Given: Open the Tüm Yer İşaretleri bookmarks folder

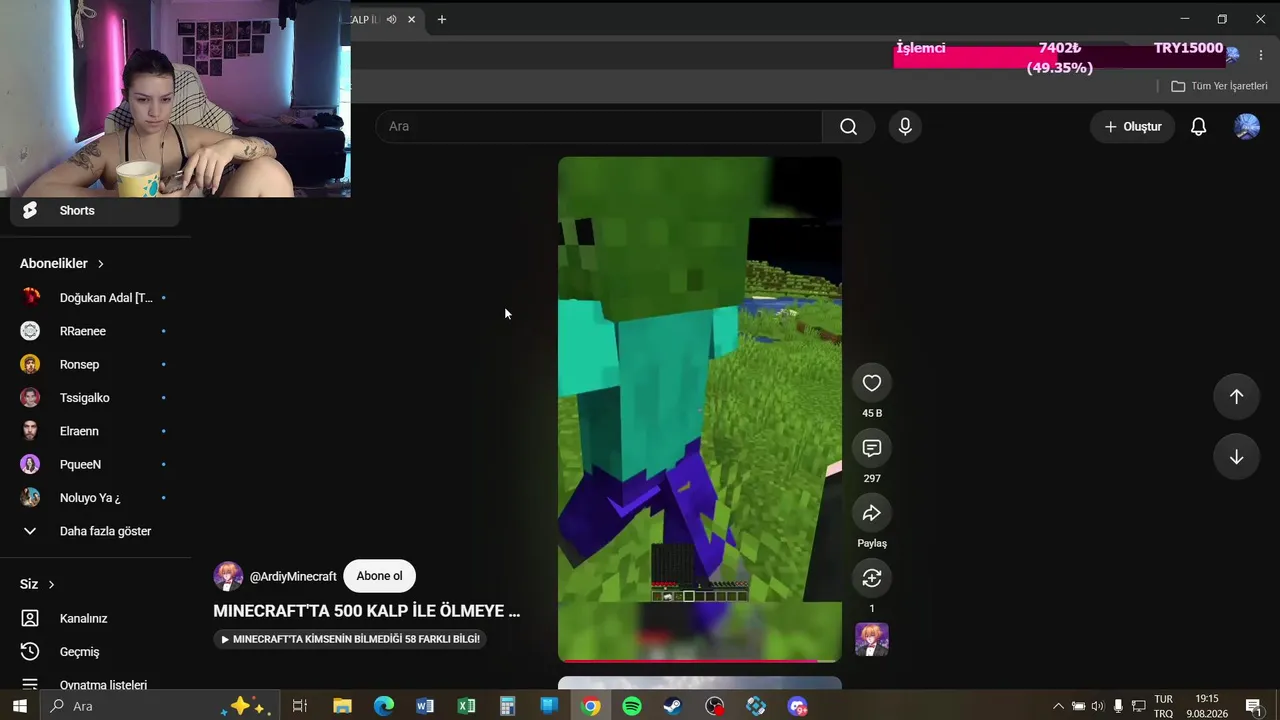Looking at the screenshot, I should click(1219, 86).
